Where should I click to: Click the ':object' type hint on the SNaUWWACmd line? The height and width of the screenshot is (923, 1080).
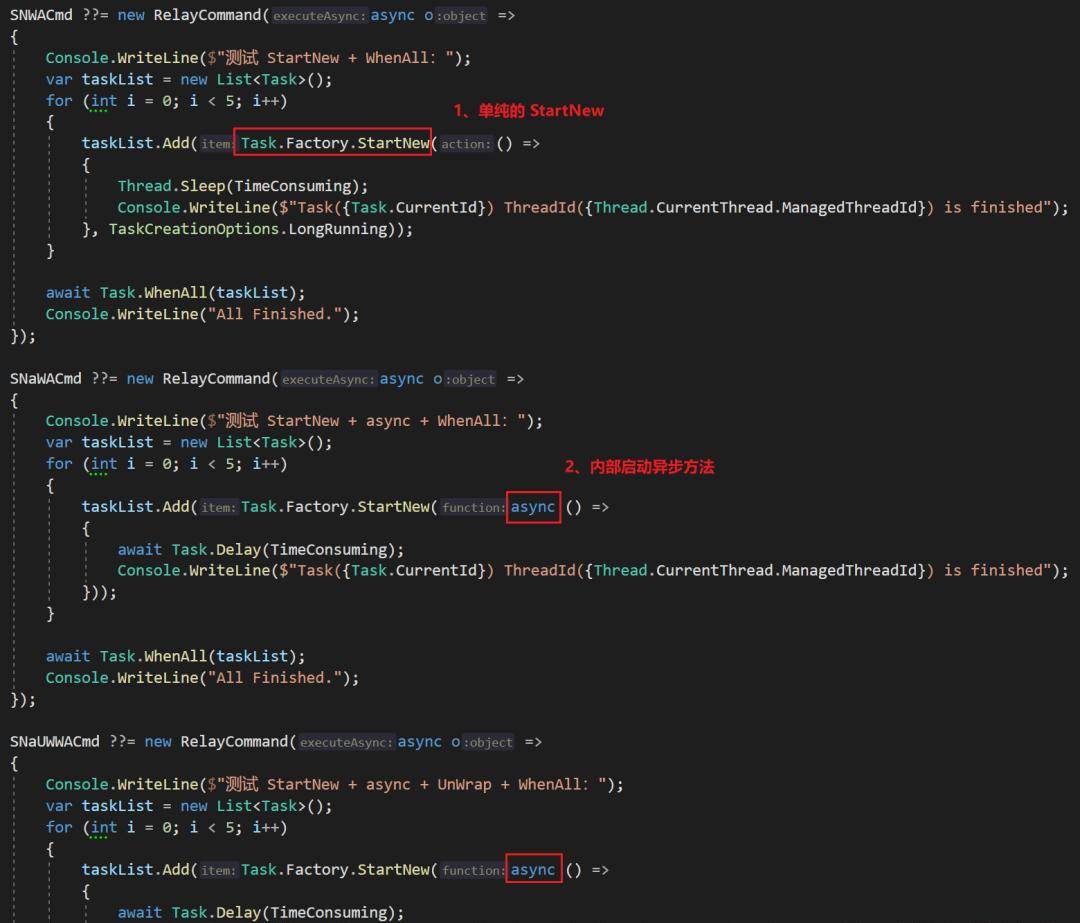coord(488,743)
